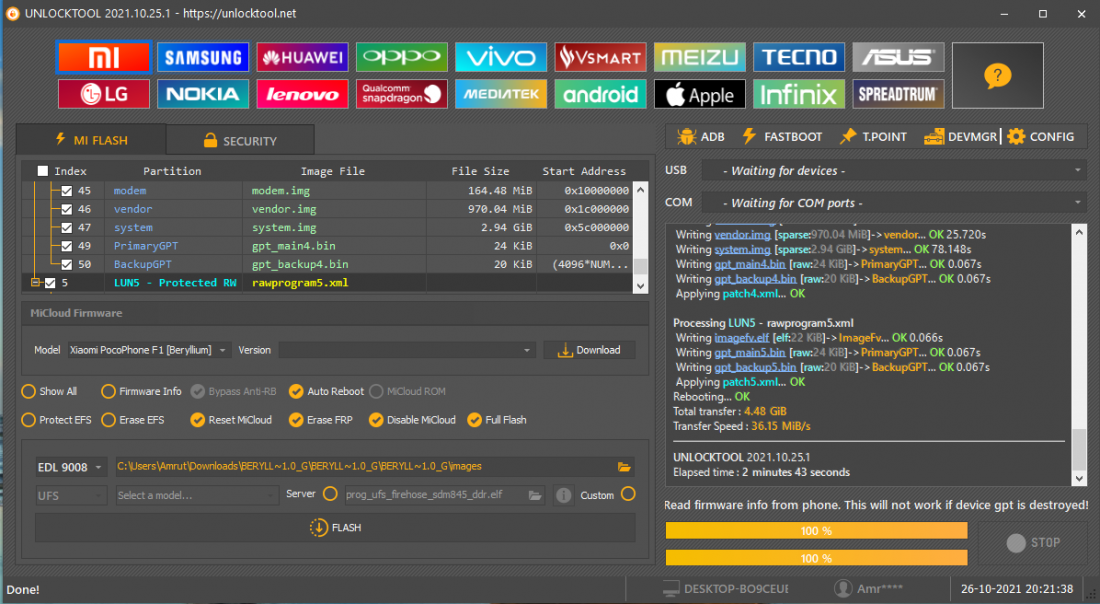Open the MediaTek chipset module
This screenshot has width=1100, height=604.
point(501,94)
